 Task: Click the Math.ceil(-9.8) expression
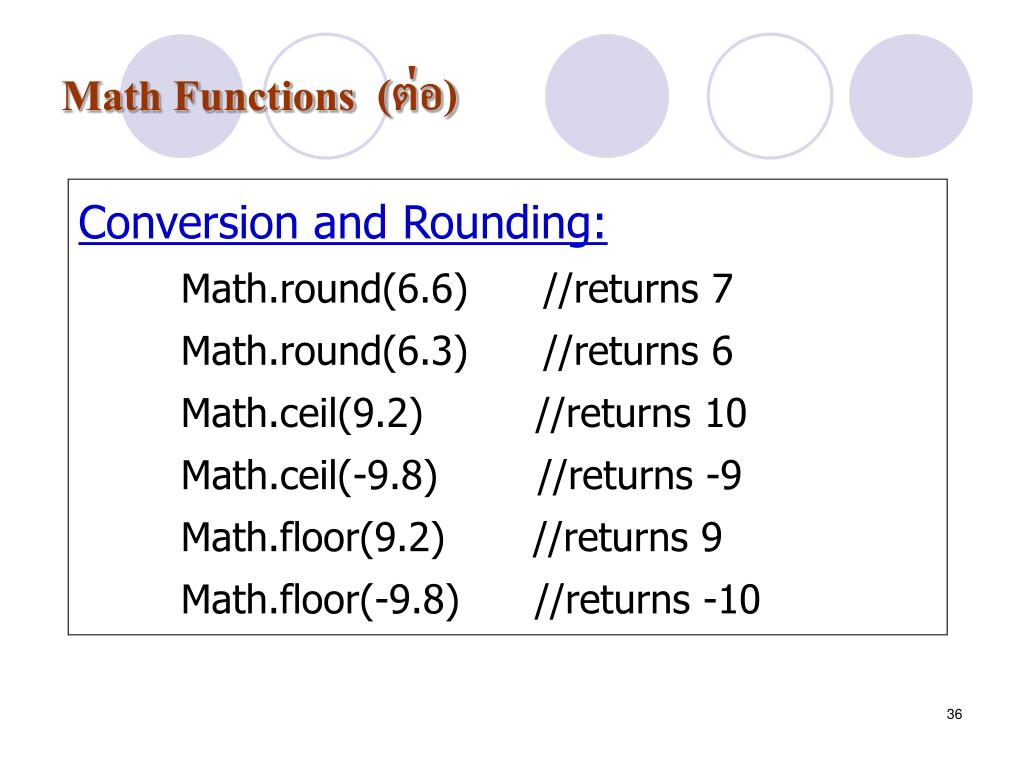pos(309,475)
